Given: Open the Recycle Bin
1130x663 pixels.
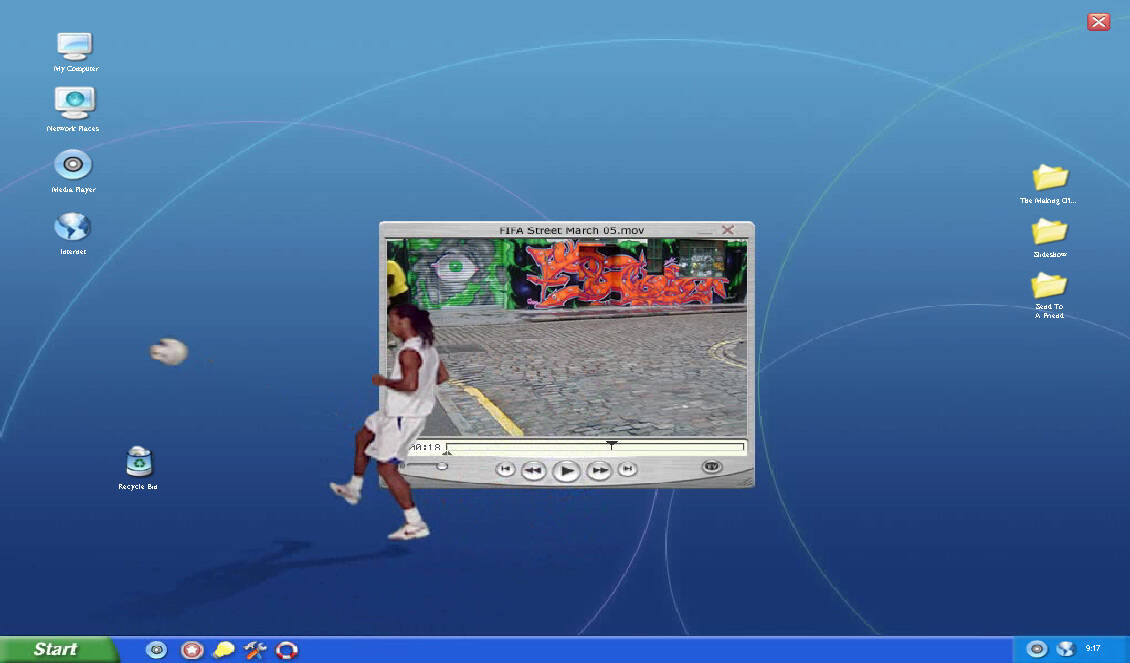Looking at the screenshot, I should (139, 462).
